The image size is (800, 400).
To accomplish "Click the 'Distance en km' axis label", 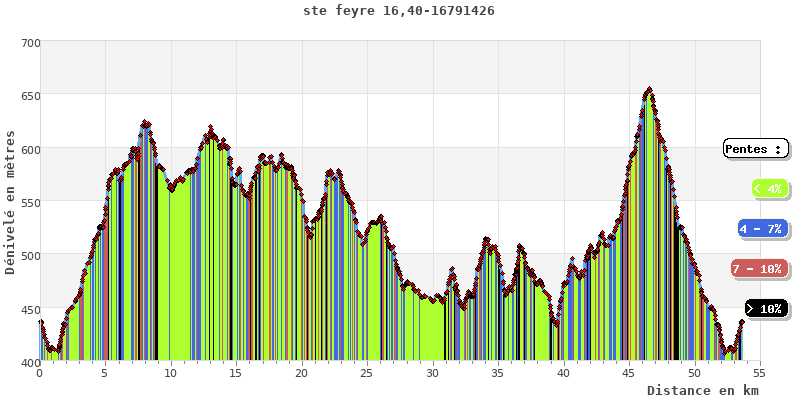I will (703, 391).
